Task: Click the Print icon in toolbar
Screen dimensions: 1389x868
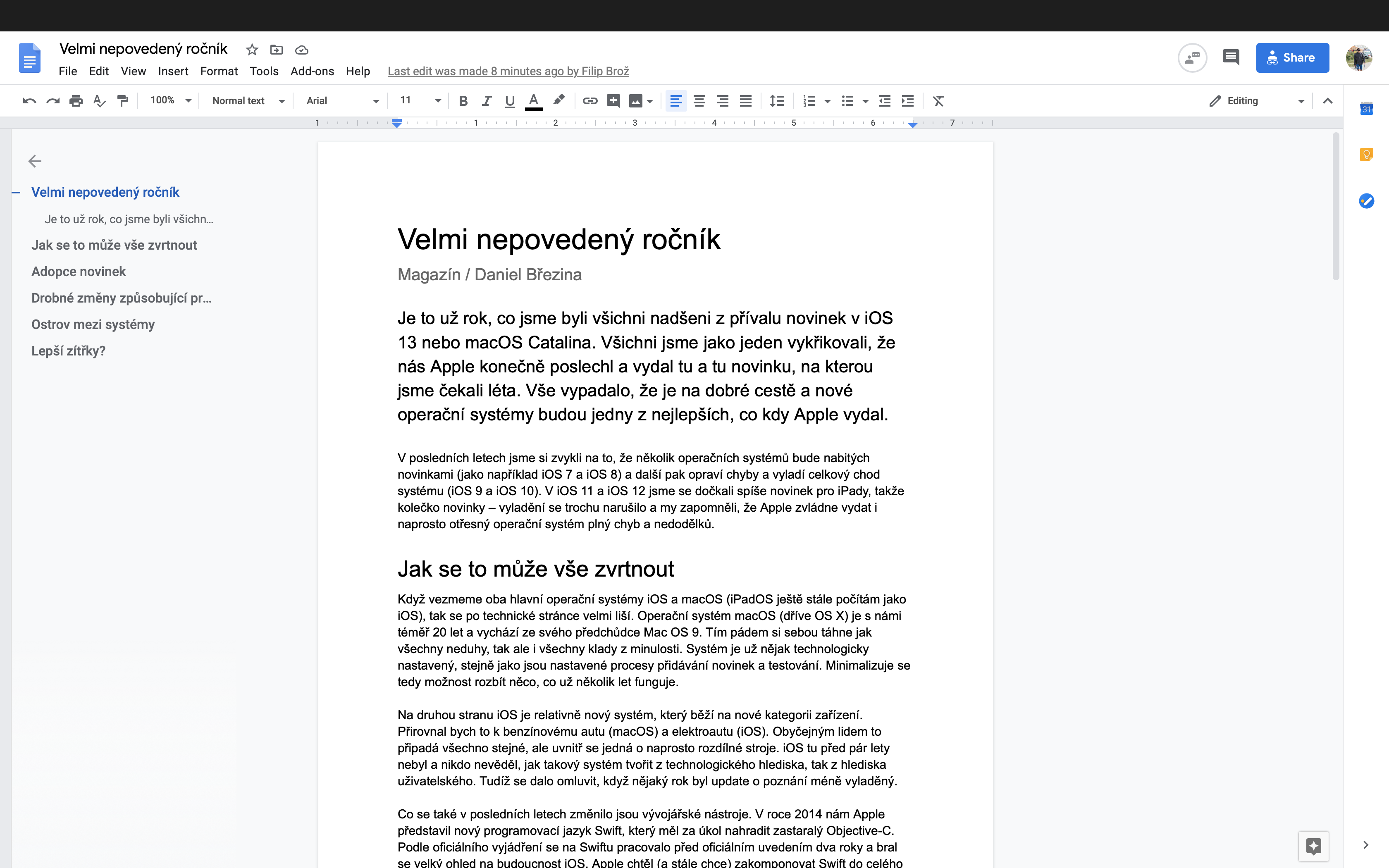Action: pos(76,101)
